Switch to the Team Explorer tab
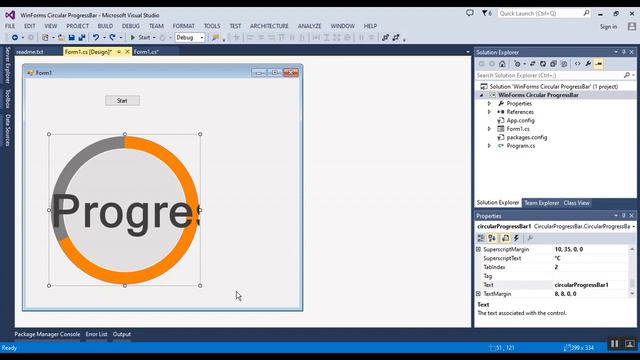Screen dimensions: 640x360 [x=542, y=203]
